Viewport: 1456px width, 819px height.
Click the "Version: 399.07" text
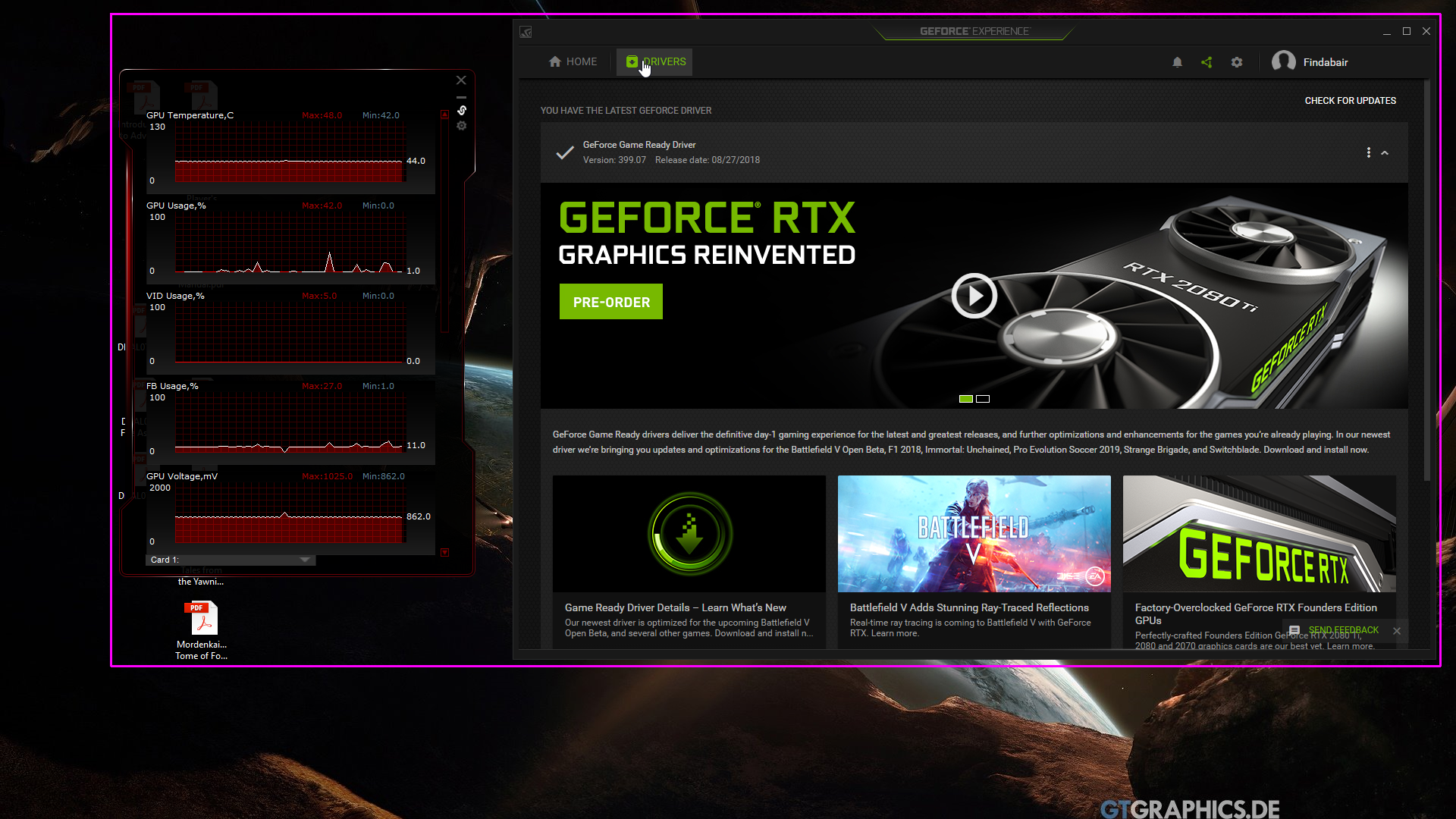click(614, 160)
